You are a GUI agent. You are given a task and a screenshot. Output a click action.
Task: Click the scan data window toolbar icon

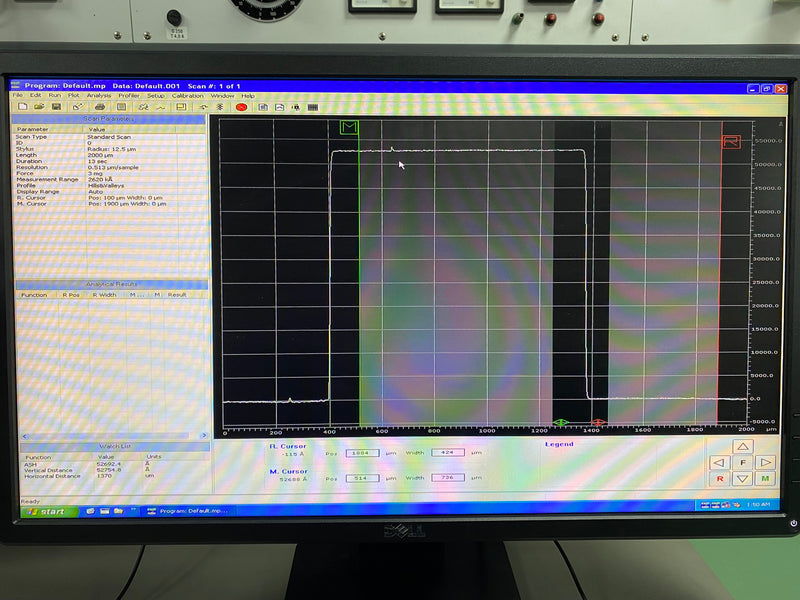263,107
